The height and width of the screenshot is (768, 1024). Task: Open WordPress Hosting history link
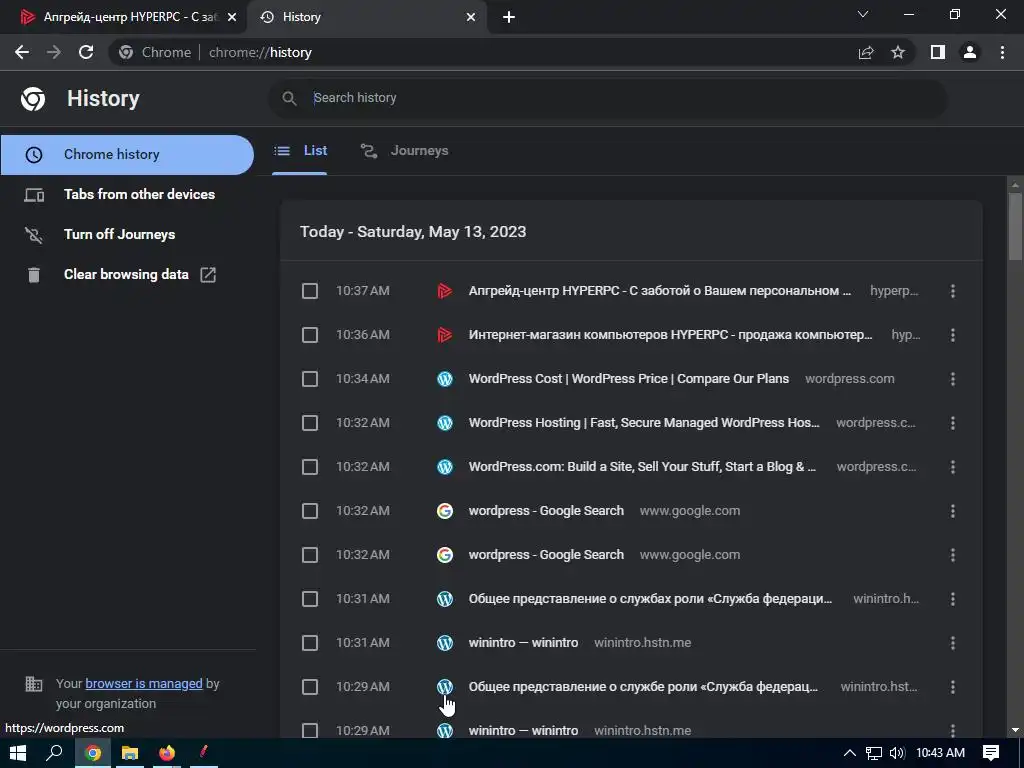pos(644,423)
